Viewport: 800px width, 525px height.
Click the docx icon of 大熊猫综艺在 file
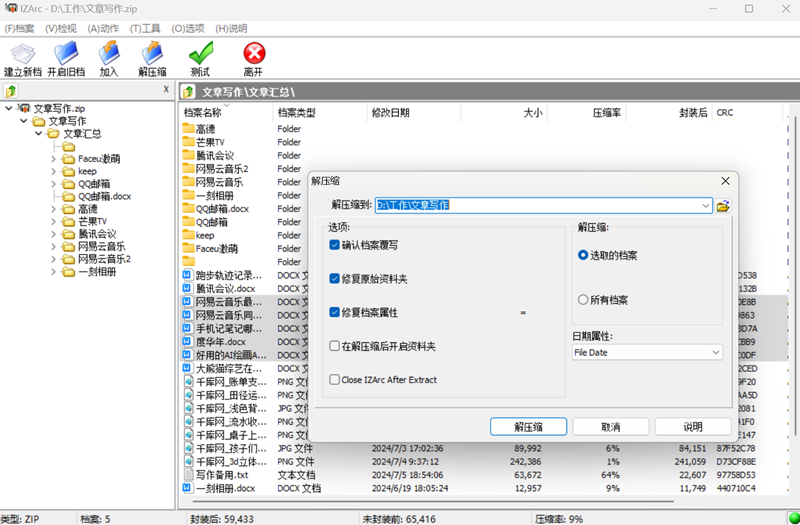(187, 368)
